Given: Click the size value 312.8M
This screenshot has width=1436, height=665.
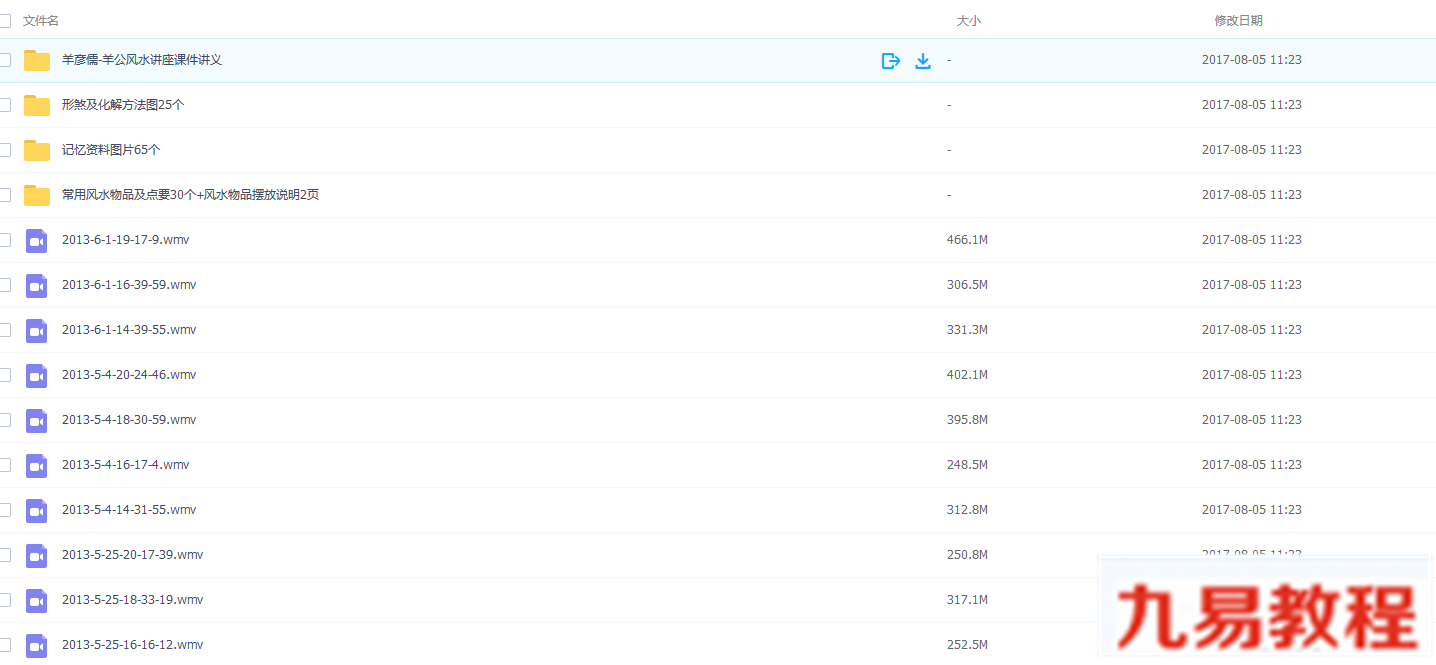Looking at the screenshot, I should (967, 510).
